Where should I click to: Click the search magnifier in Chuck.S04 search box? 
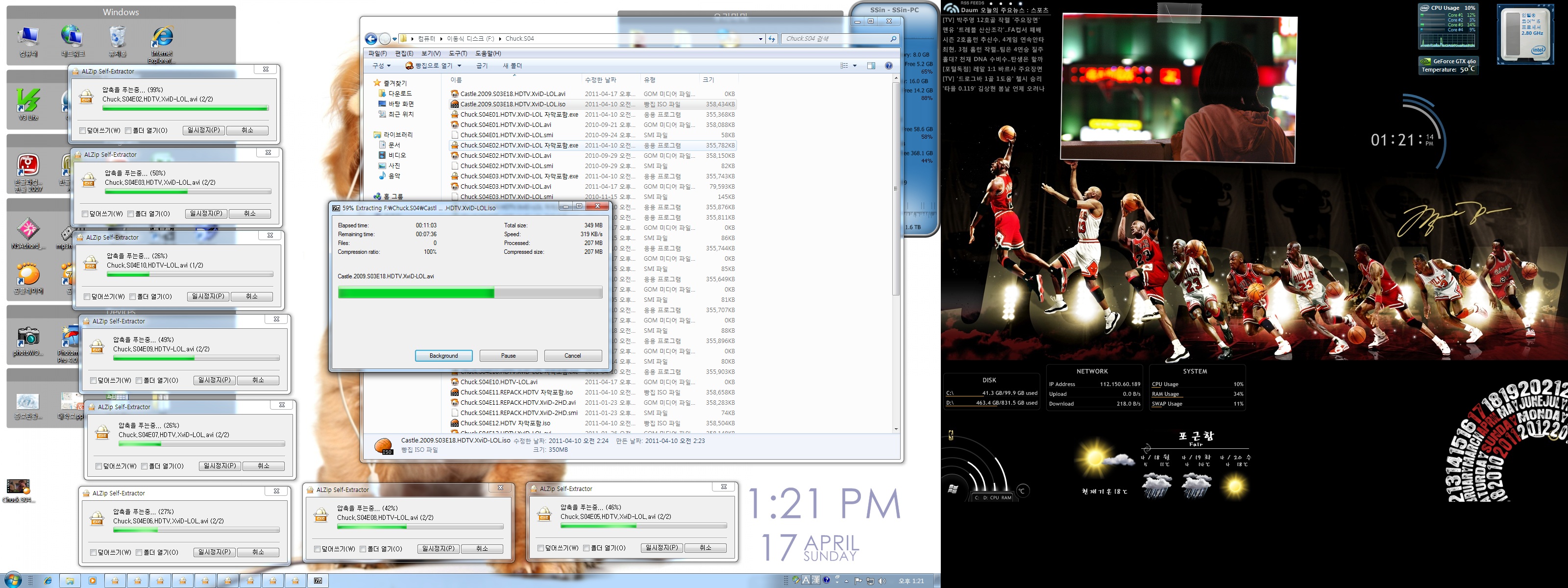coord(893,39)
